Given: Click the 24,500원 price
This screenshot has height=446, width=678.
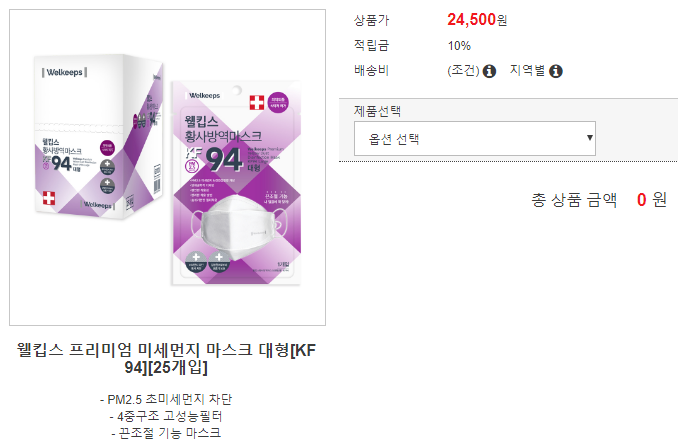Looking at the screenshot, I should tap(477, 19).
